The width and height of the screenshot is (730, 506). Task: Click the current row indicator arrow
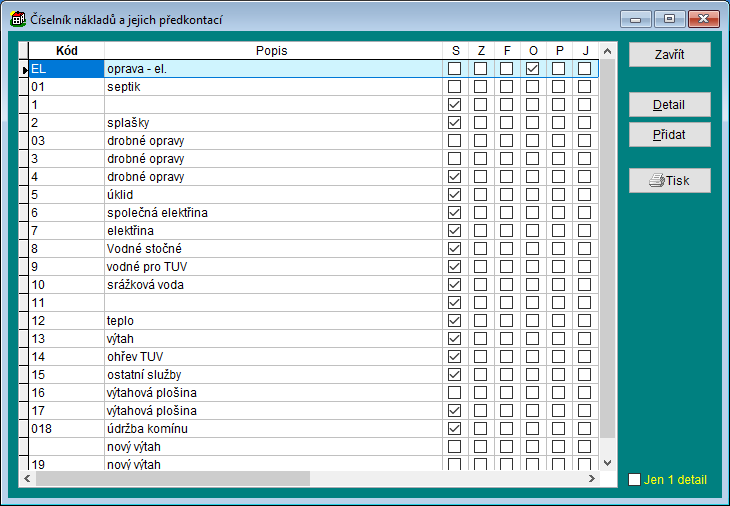tap(23, 69)
